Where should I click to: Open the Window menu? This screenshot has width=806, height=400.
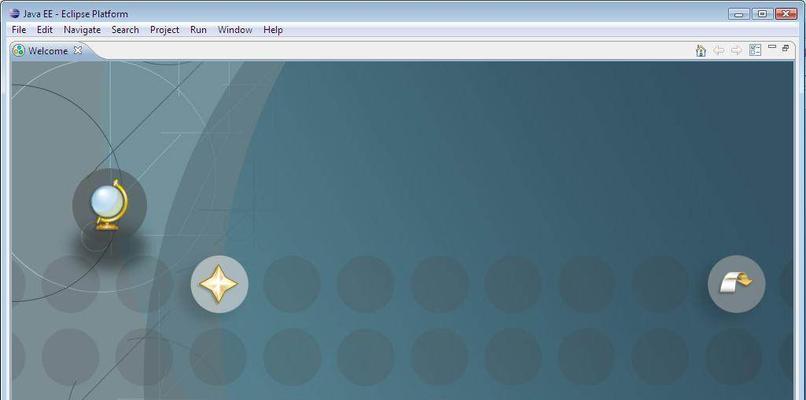click(235, 30)
